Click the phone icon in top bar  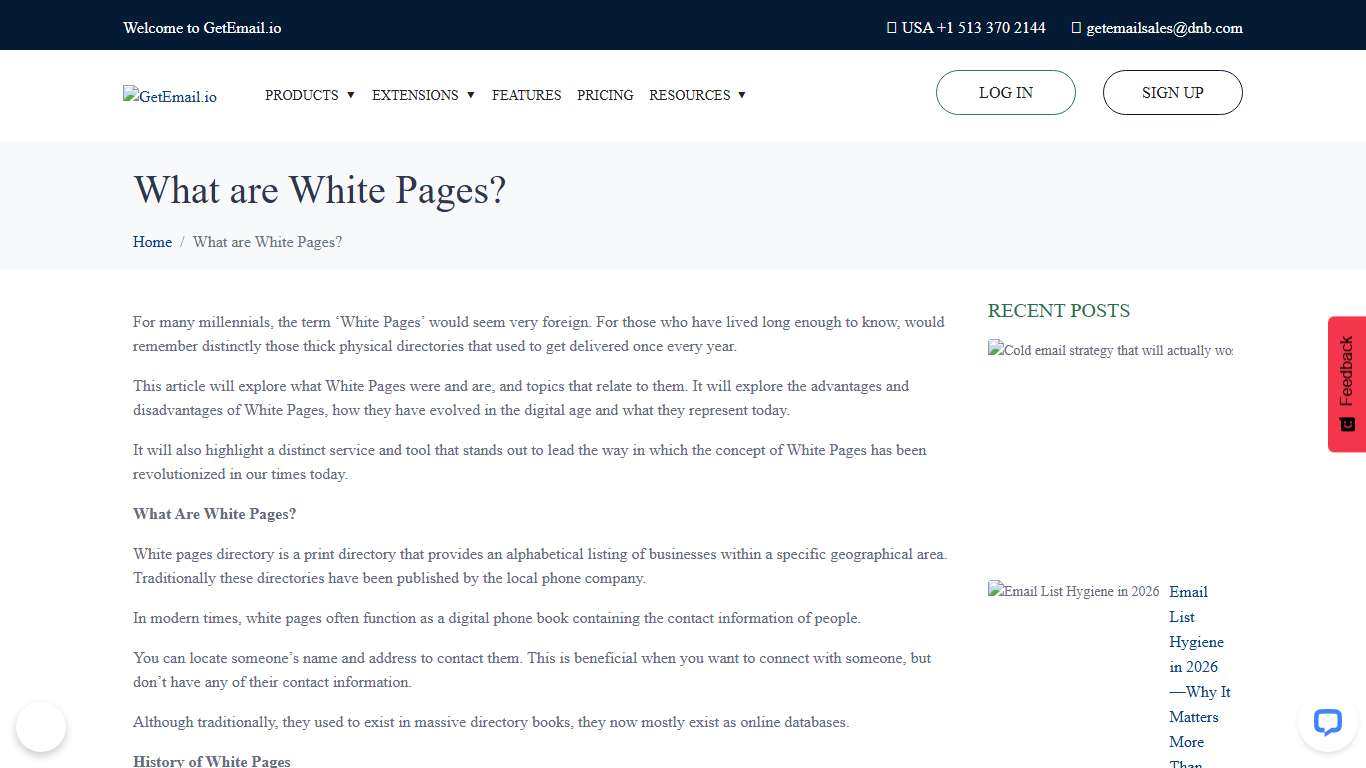891,27
